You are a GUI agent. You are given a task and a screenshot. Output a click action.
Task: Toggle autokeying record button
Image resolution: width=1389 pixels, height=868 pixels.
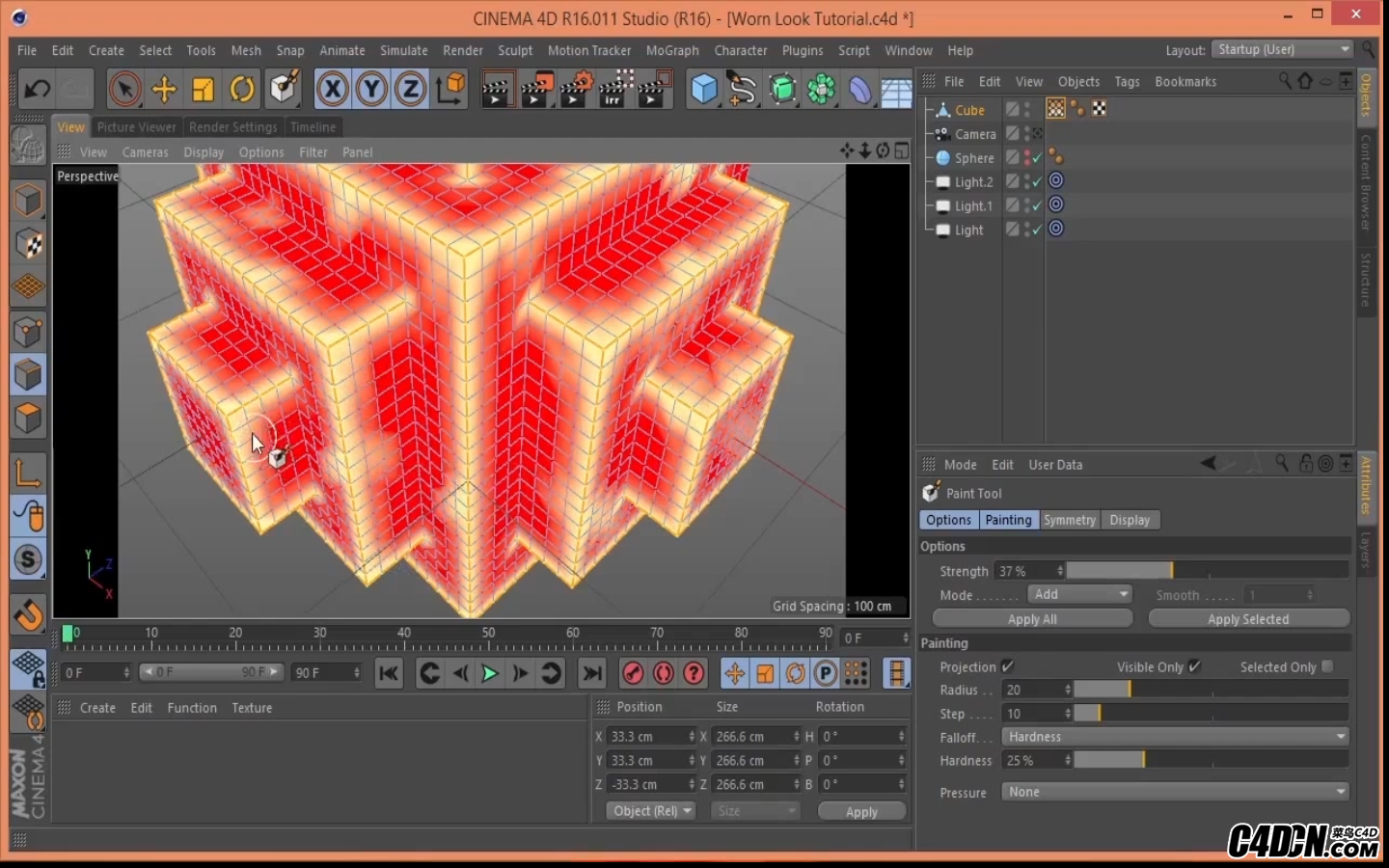click(x=664, y=673)
